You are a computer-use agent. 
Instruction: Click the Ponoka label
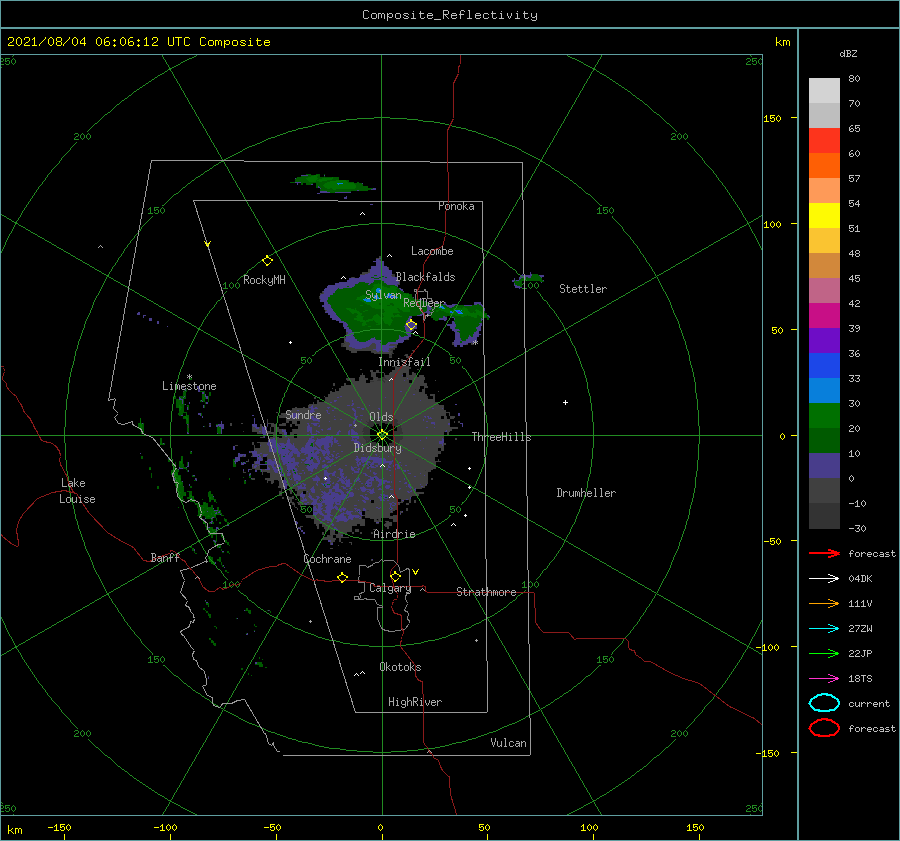(x=456, y=206)
